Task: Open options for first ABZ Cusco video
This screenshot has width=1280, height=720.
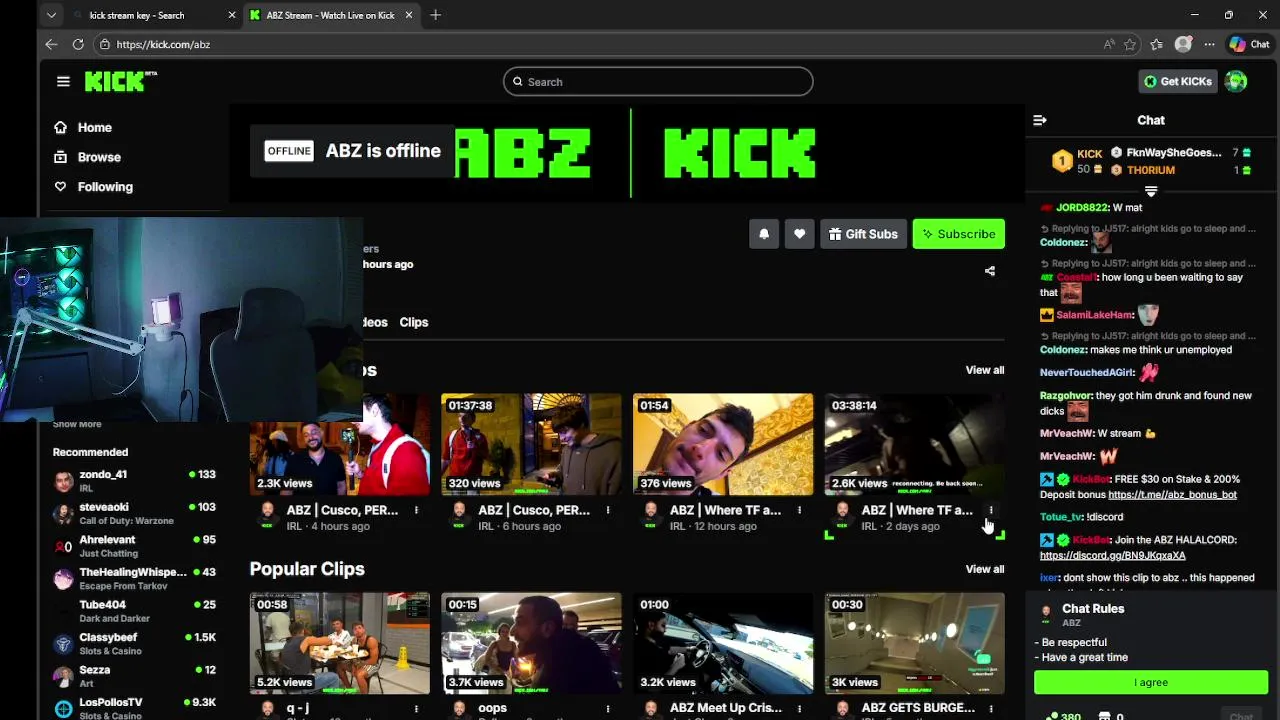Action: pos(416,511)
